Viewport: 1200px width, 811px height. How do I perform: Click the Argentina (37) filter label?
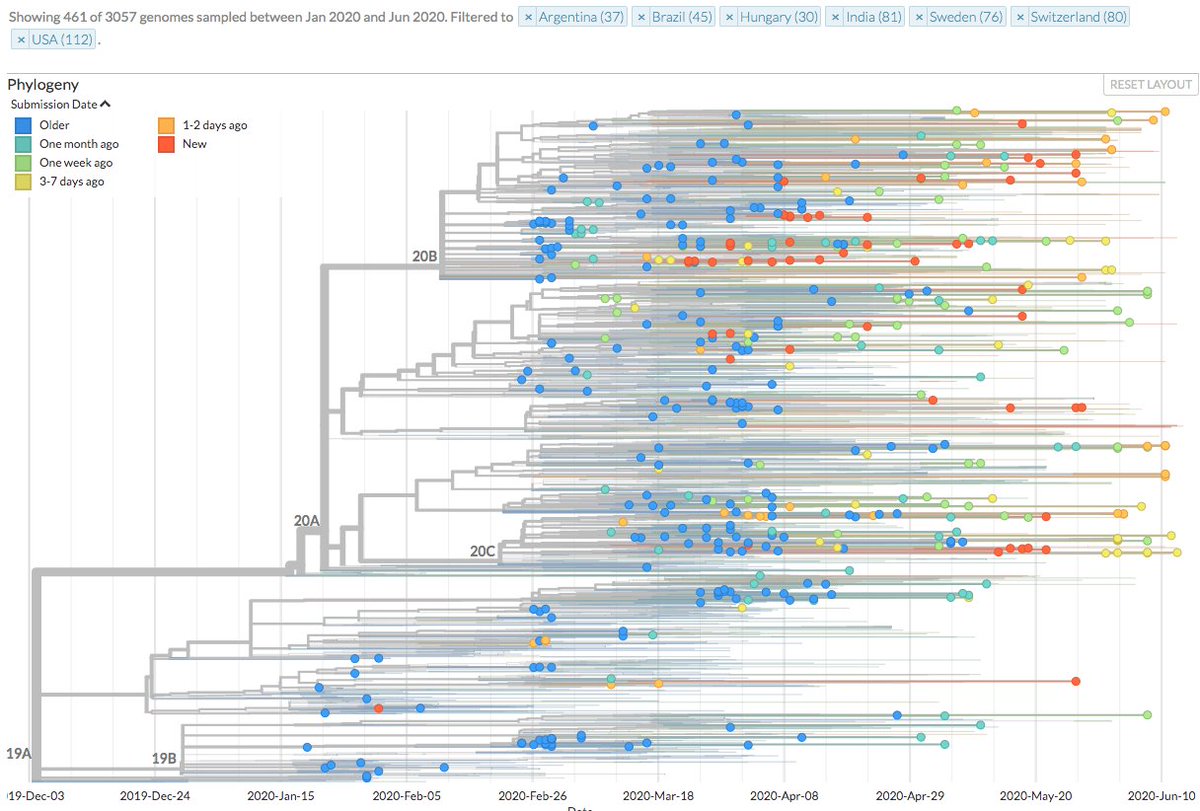coord(581,18)
